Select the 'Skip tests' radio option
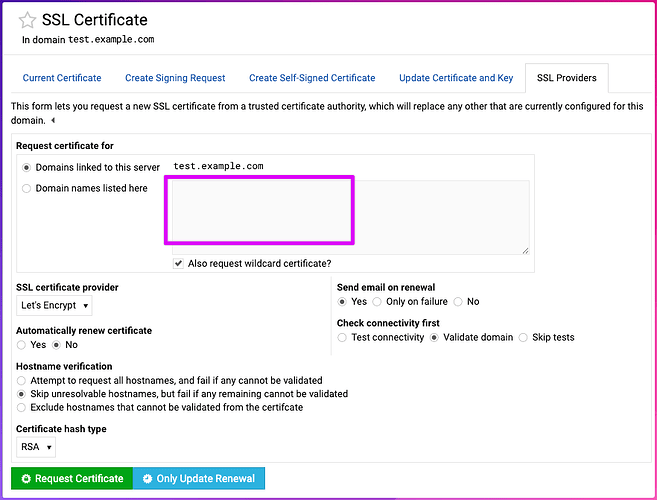This screenshot has height=500, width=657. (x=523, y=337)
